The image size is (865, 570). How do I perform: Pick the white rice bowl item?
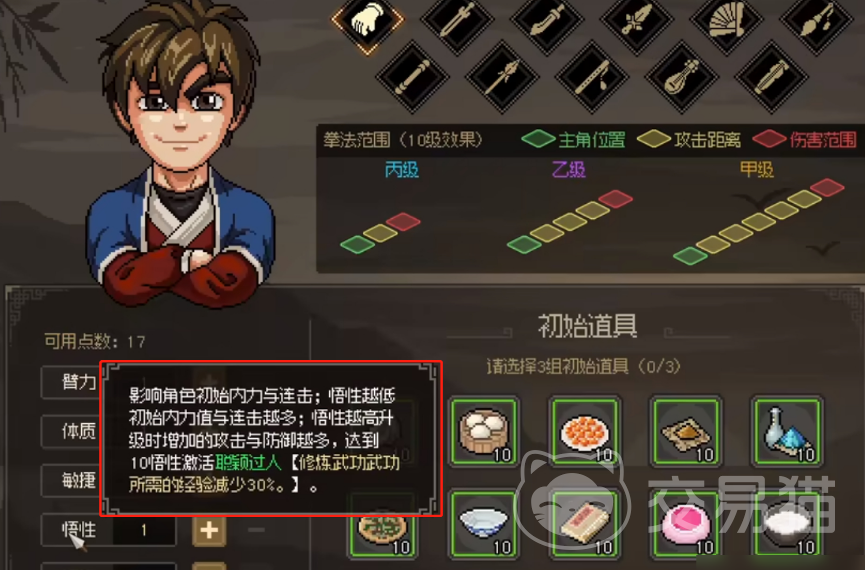tap(787, 523)
